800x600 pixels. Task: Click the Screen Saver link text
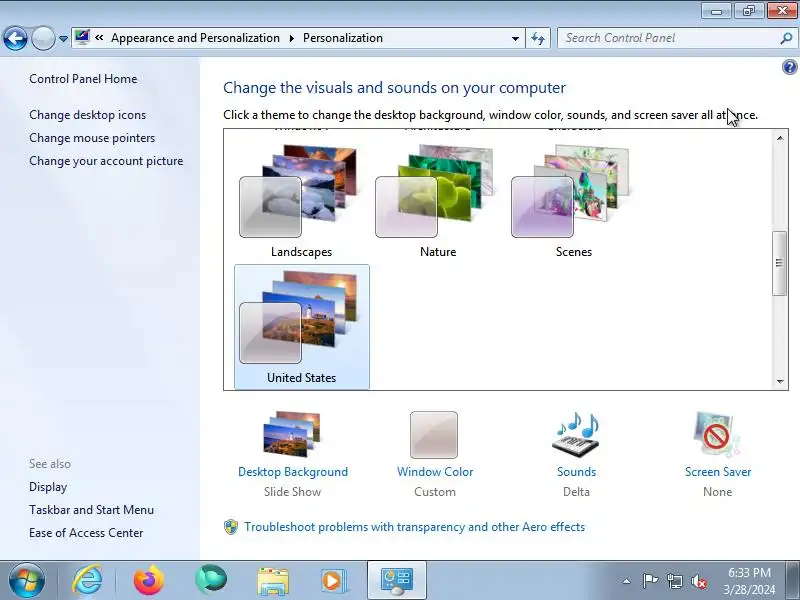click(x=718, y=472)
